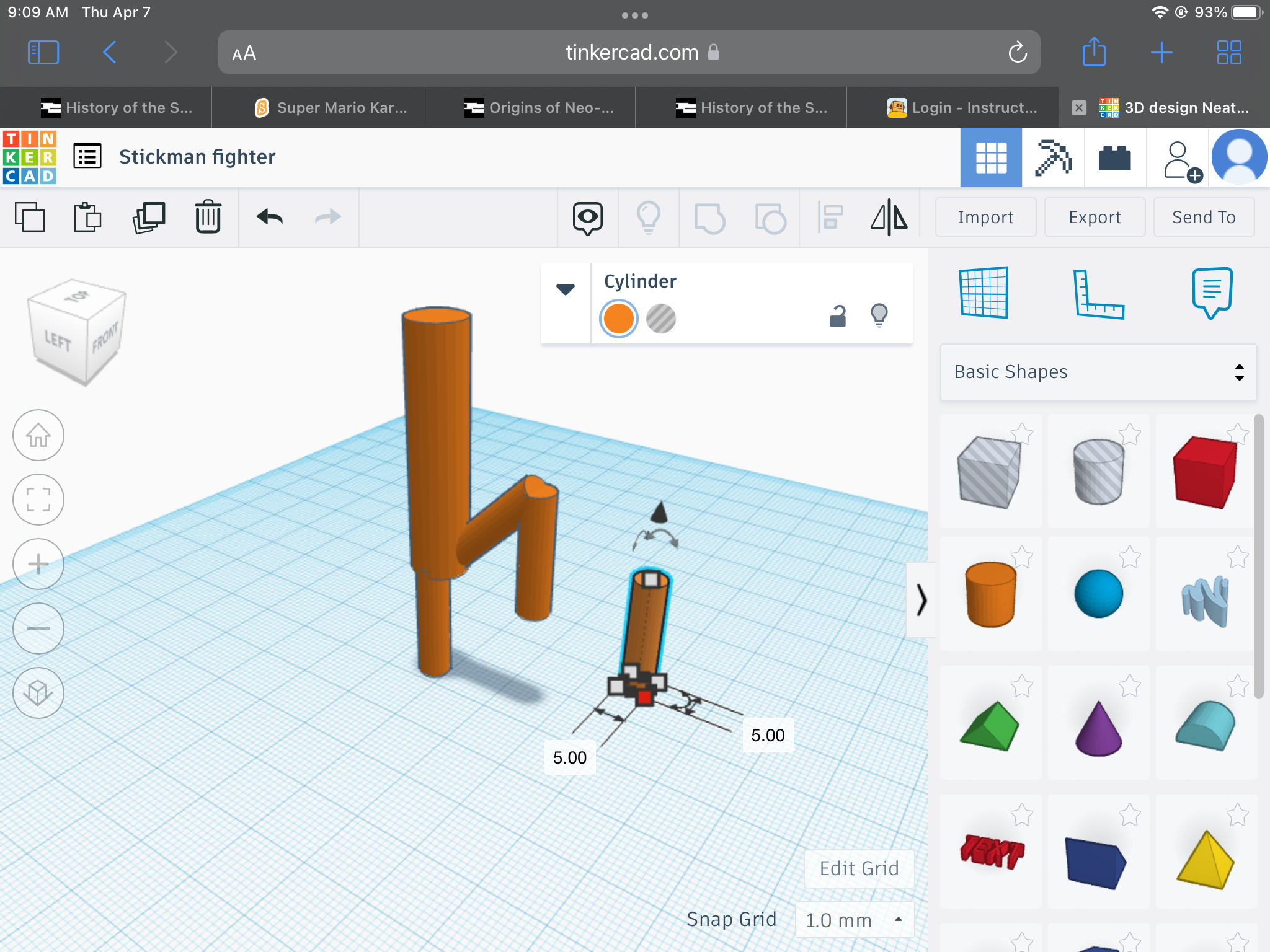The width and height of the screenshot is (1270, 952).
Task: Collapse the shapes panel with the chevron
Action: pos(921,600)
